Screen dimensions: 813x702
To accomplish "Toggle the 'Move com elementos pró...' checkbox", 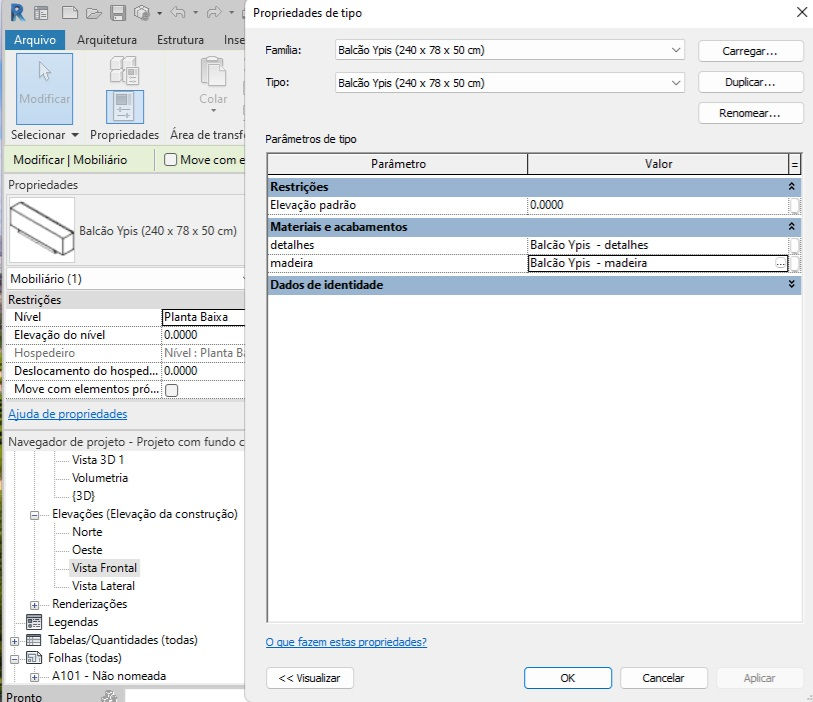I will (171, 390).
